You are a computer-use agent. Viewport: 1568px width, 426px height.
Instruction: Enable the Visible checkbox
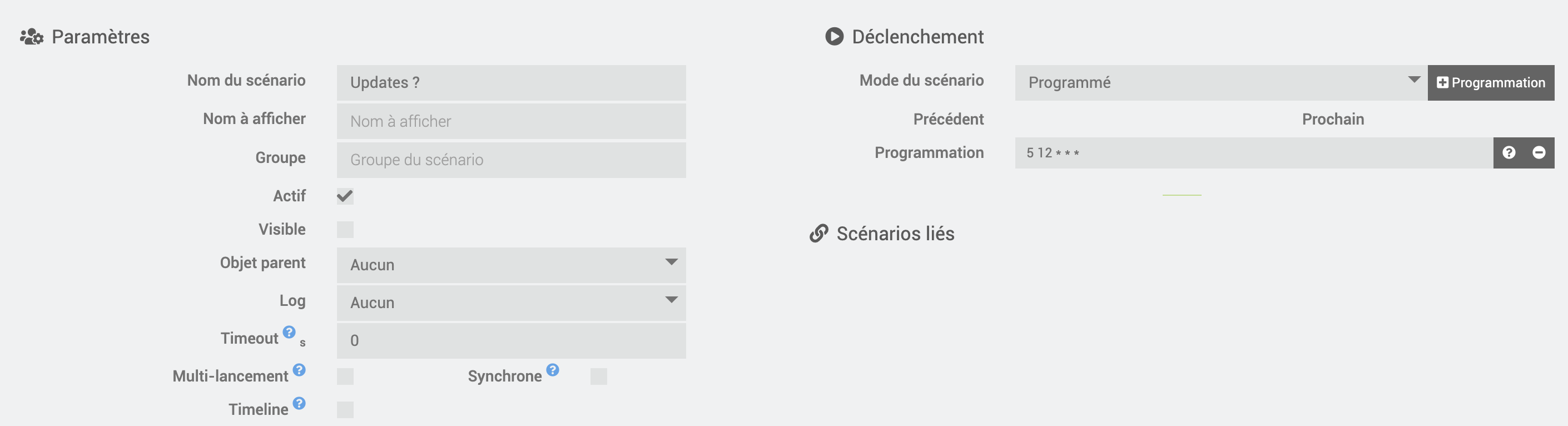[x=345, y=230]
